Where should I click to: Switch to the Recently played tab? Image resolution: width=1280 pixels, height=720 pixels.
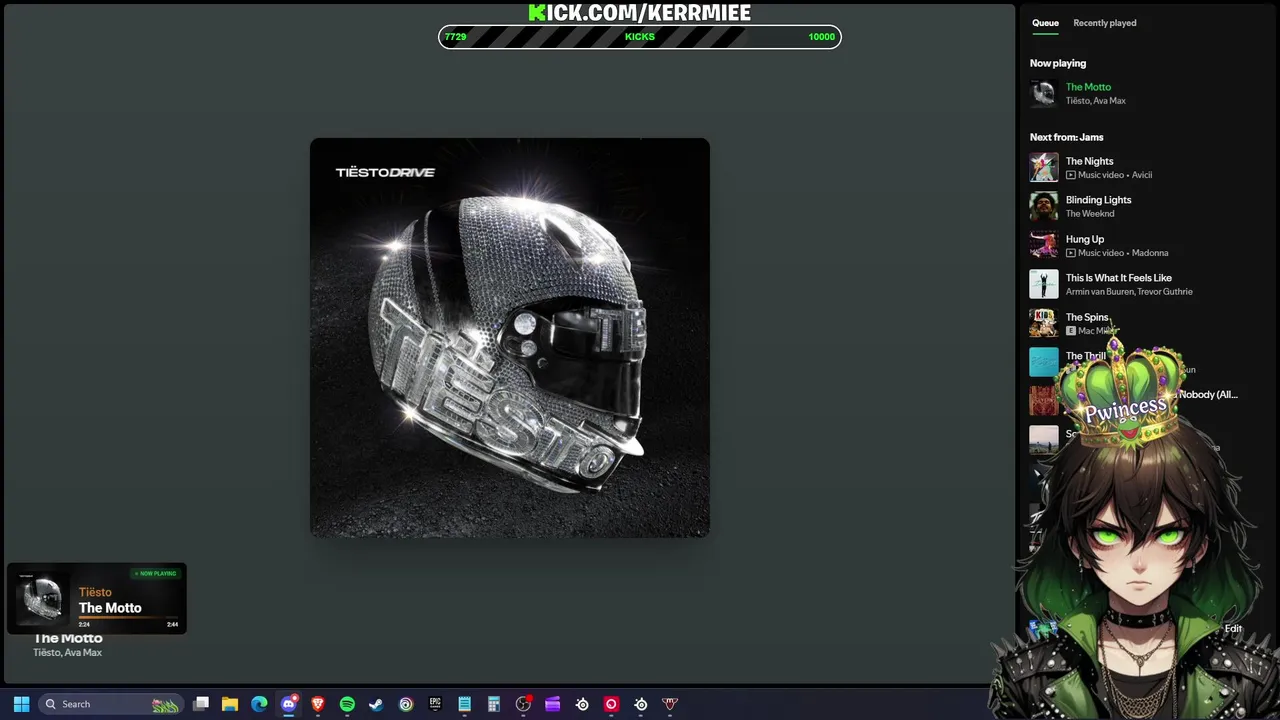[1105, 23]
